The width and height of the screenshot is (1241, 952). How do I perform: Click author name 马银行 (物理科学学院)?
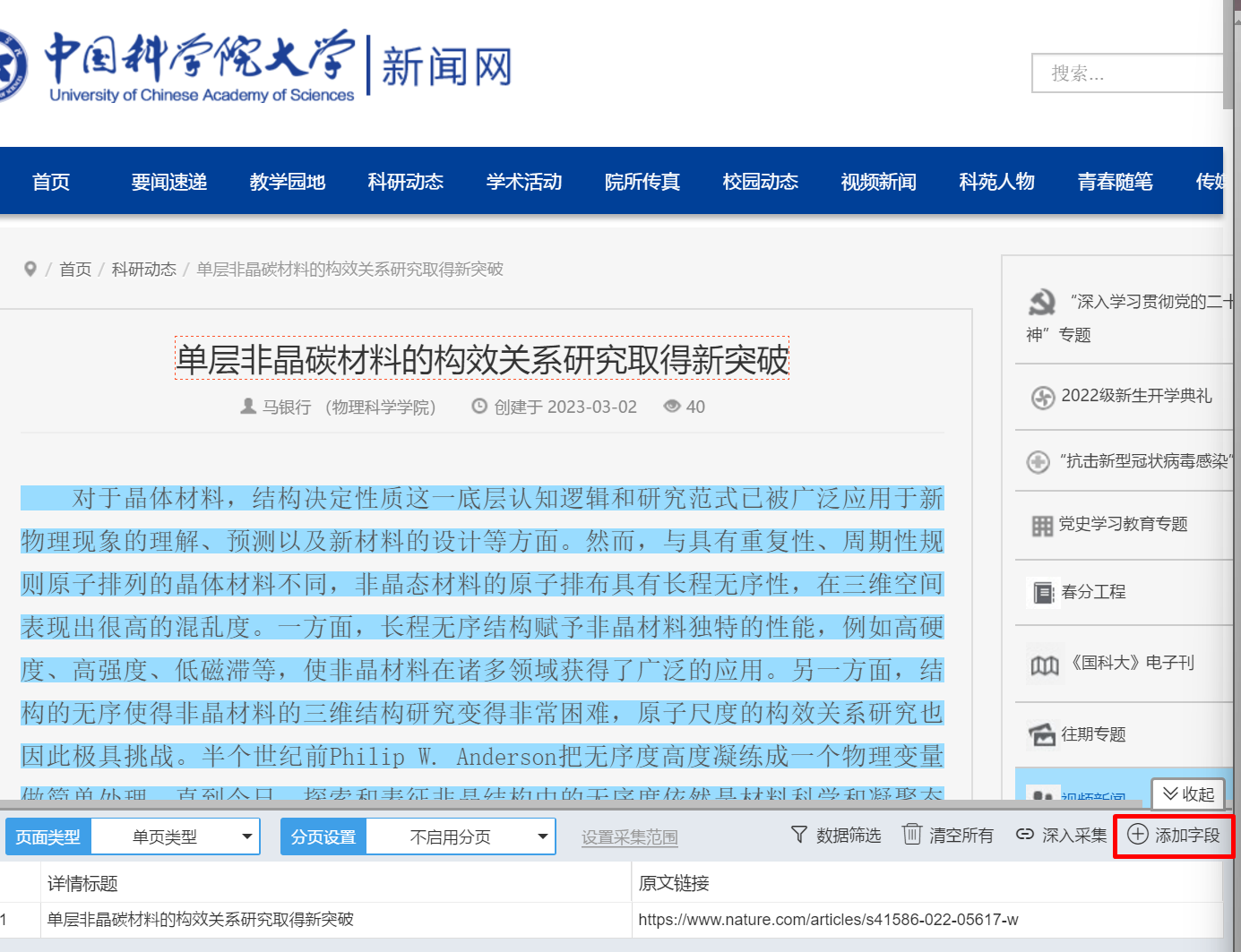349,407
